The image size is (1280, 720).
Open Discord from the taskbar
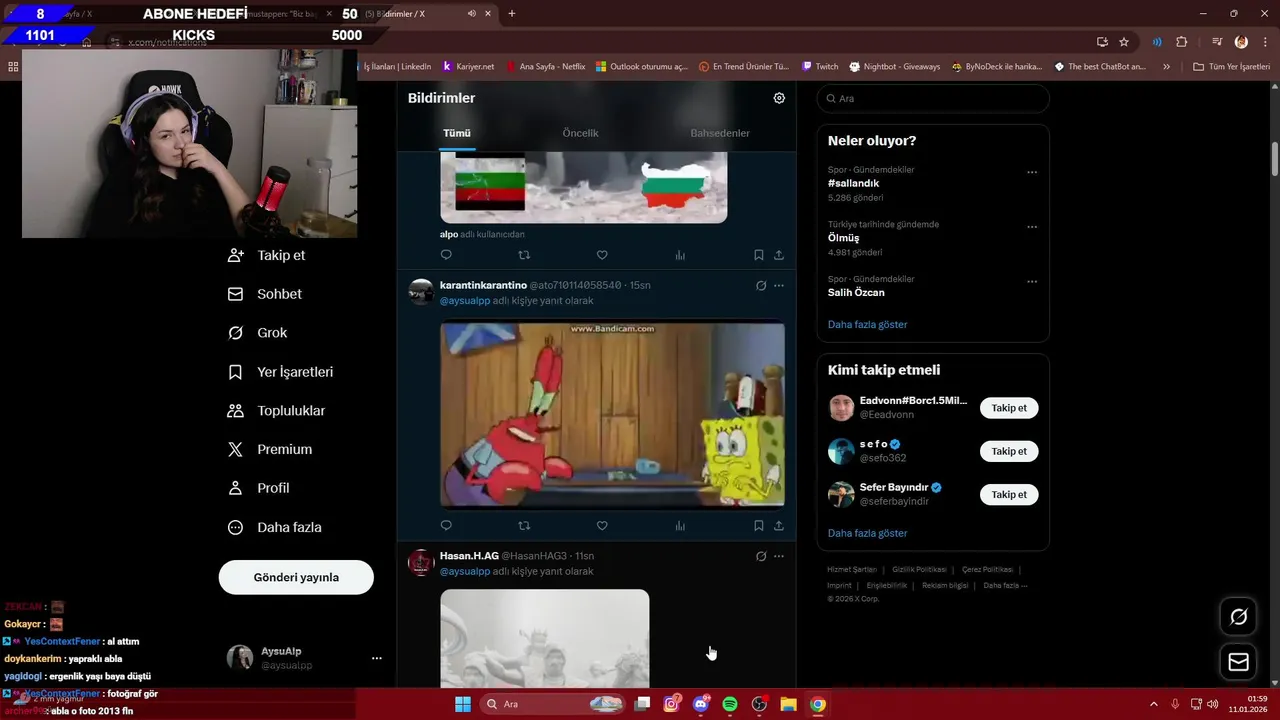pos(701,704)
